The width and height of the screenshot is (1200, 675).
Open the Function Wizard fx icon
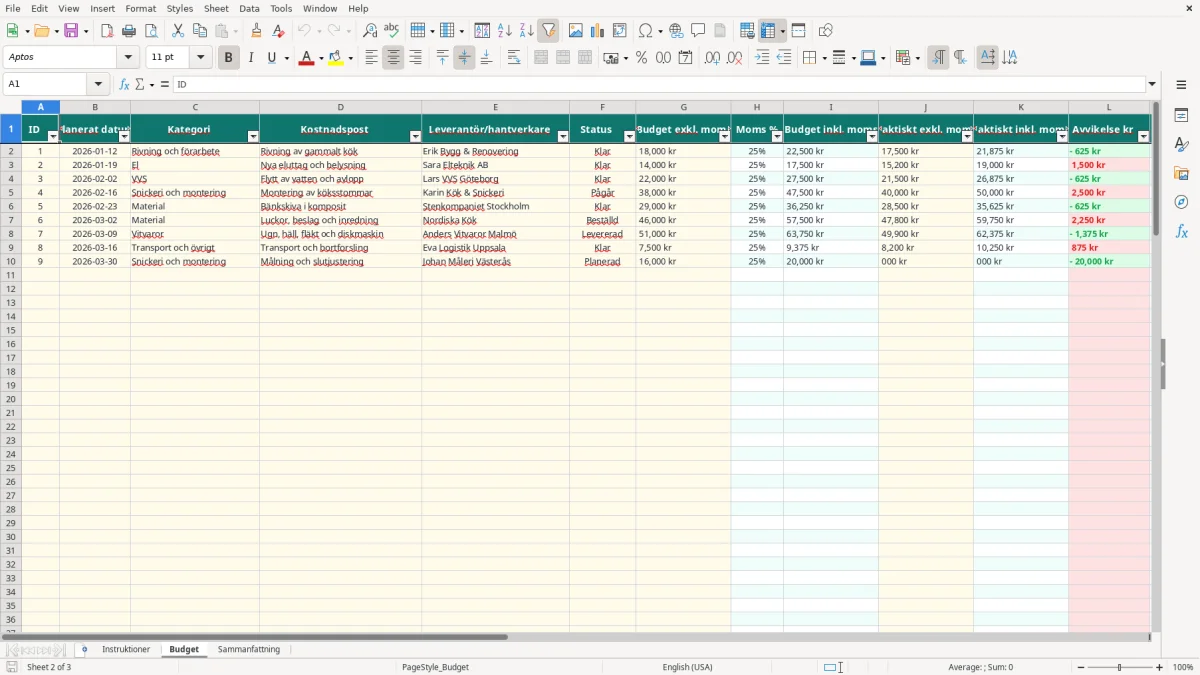click(124, 85)
